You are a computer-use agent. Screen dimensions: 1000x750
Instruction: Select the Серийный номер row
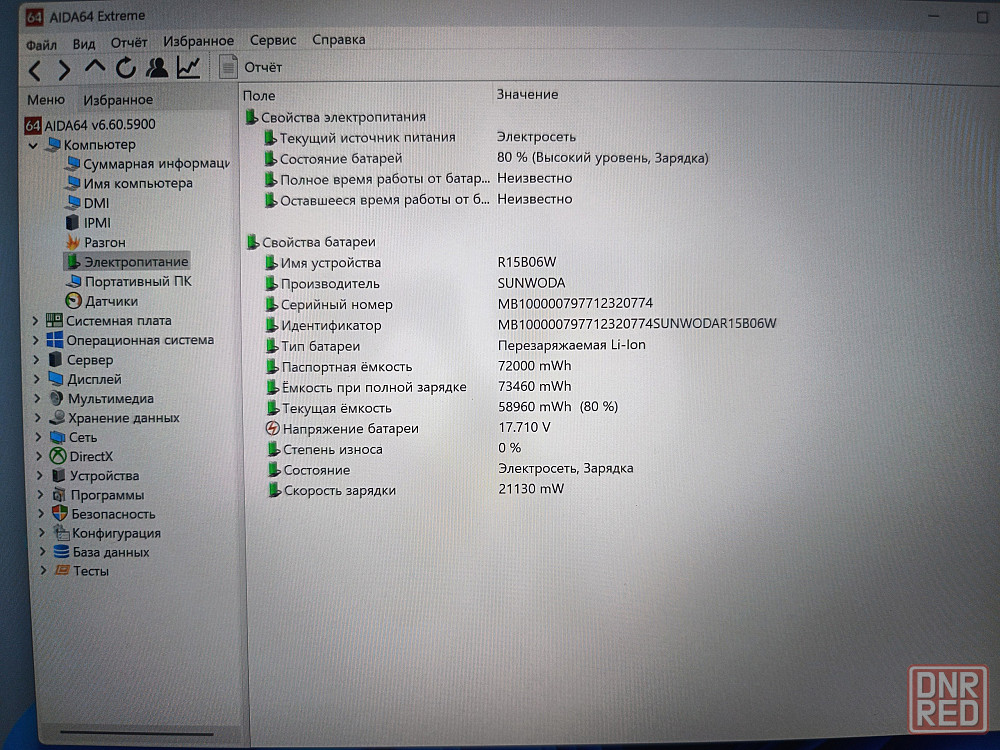tap(459, 304)
